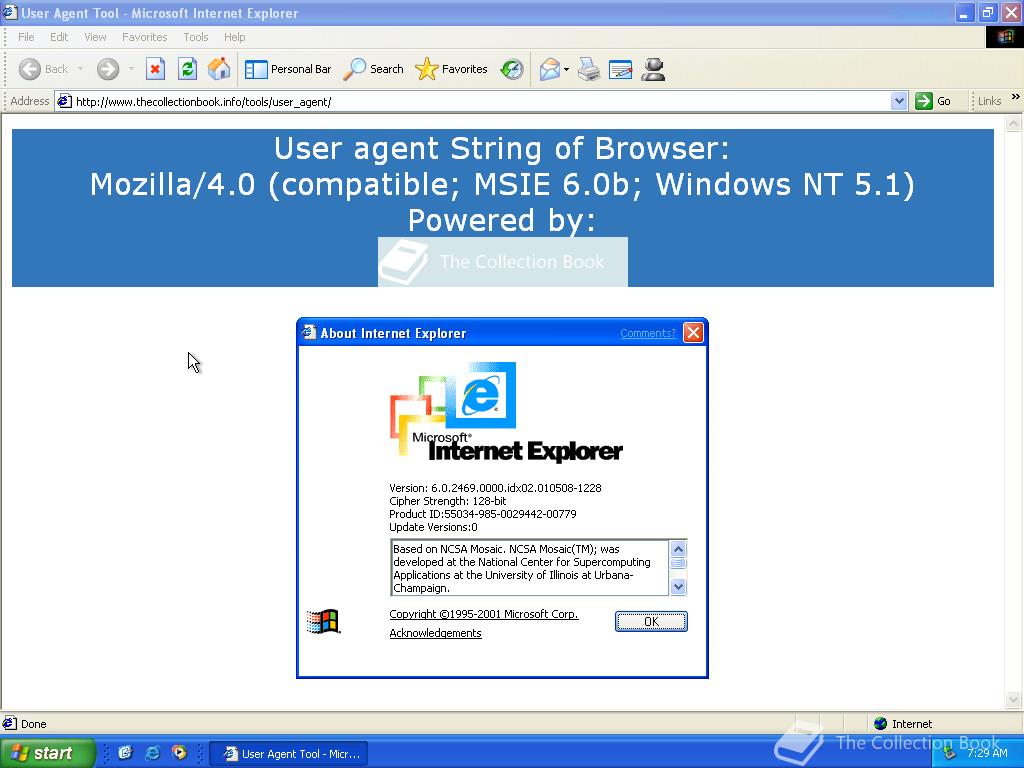The image size is (1024, 768).
Task: Click the credits box scrollbar thumb
Action: [x=678, y=564]
